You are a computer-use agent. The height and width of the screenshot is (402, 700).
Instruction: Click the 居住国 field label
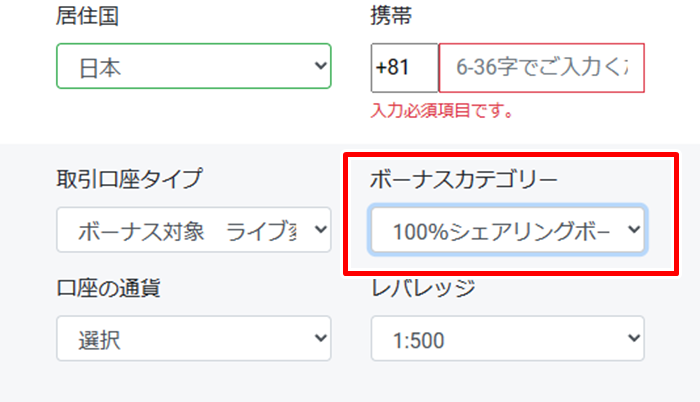[84, 16]
